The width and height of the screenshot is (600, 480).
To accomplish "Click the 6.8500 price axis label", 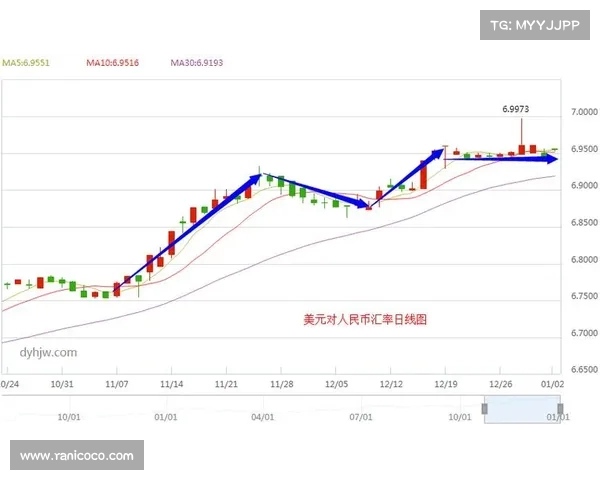I will [584, 222].
